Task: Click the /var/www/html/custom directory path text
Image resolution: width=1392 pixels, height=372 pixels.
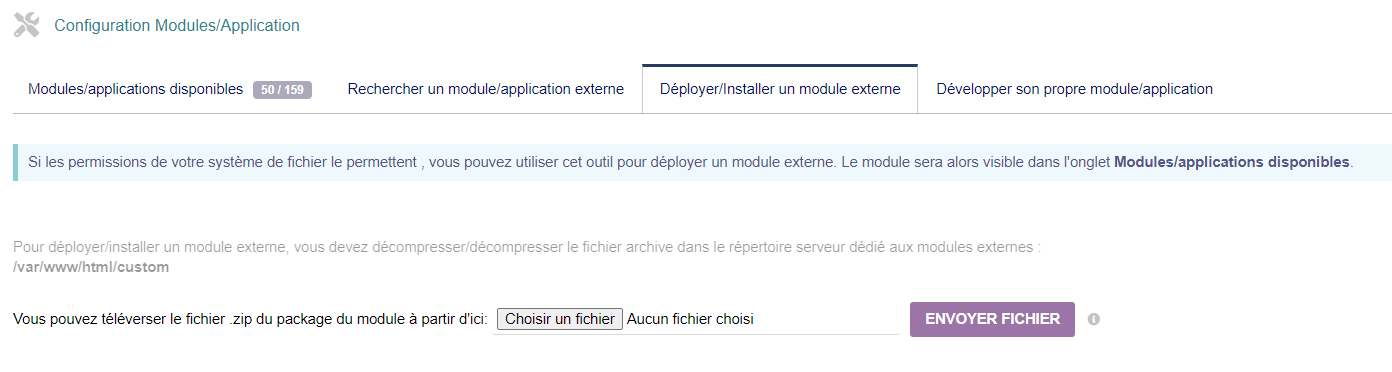Action: tap(91, 267)
